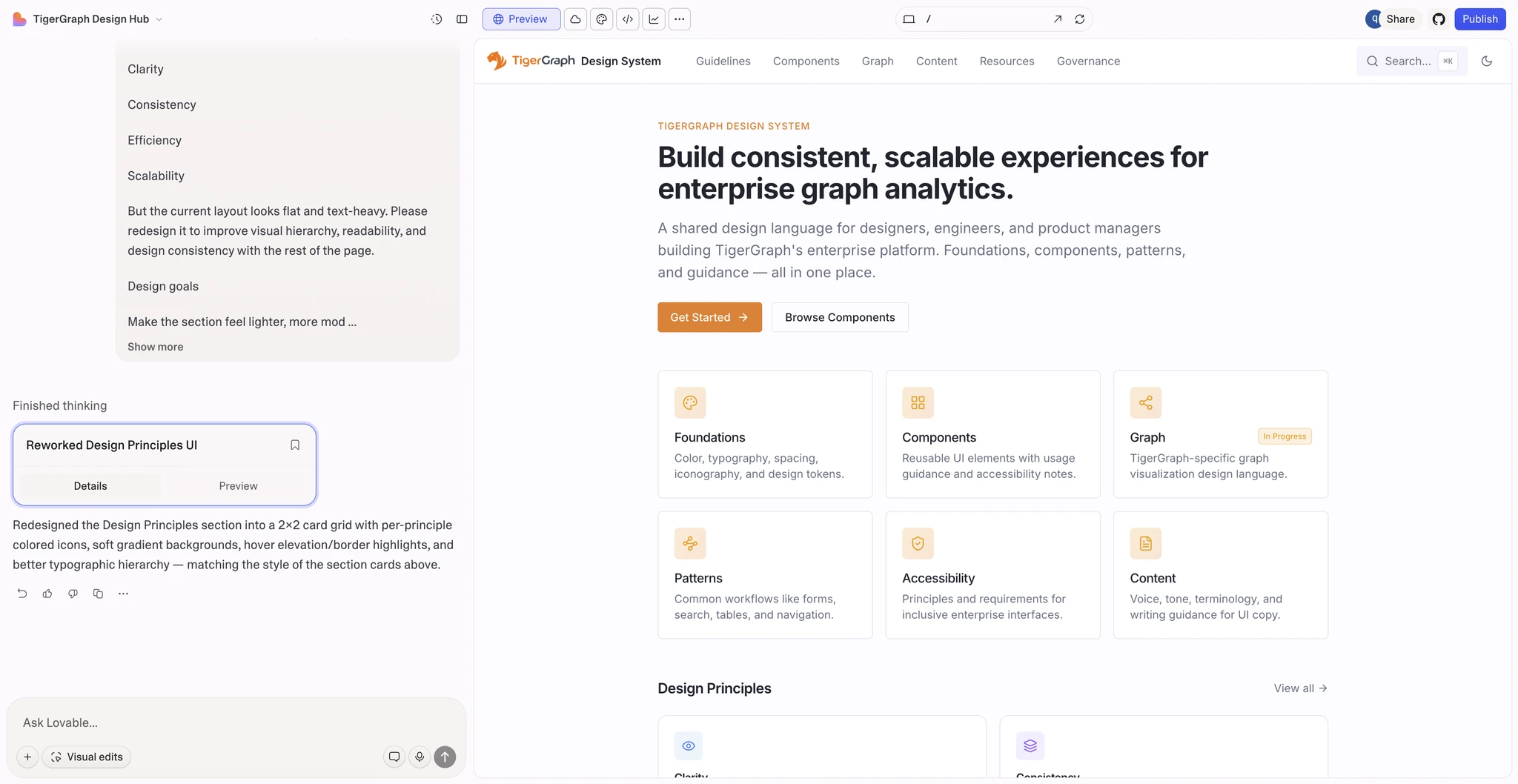Open the analytics chart icon
This screenshot has height=784, width=1518.
[653, 19]
